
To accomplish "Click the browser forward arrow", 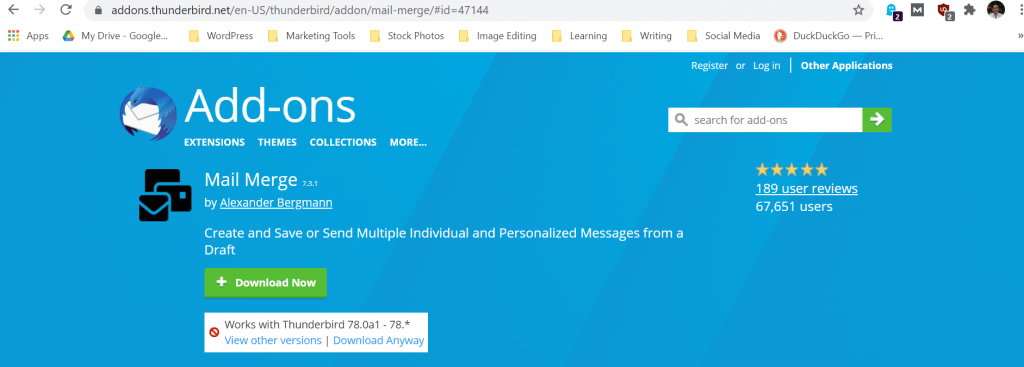I will pos(39,10).
